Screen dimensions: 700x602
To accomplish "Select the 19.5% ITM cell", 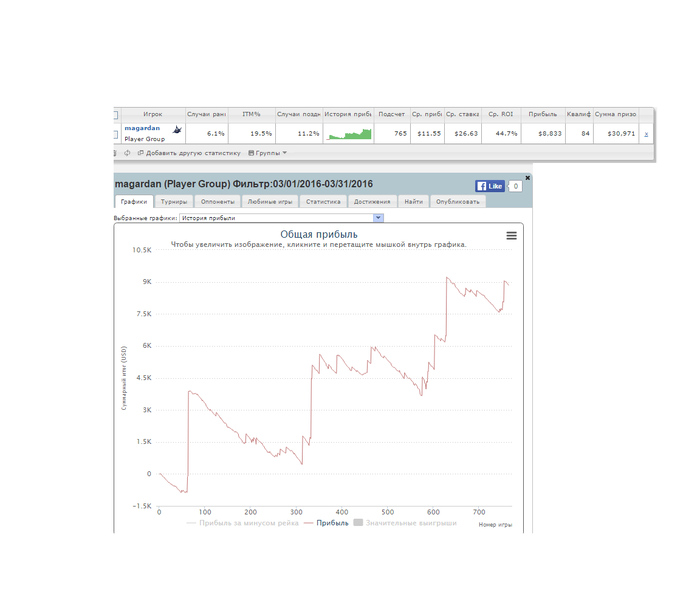I will pyautogui.click(x=251, y=134).
